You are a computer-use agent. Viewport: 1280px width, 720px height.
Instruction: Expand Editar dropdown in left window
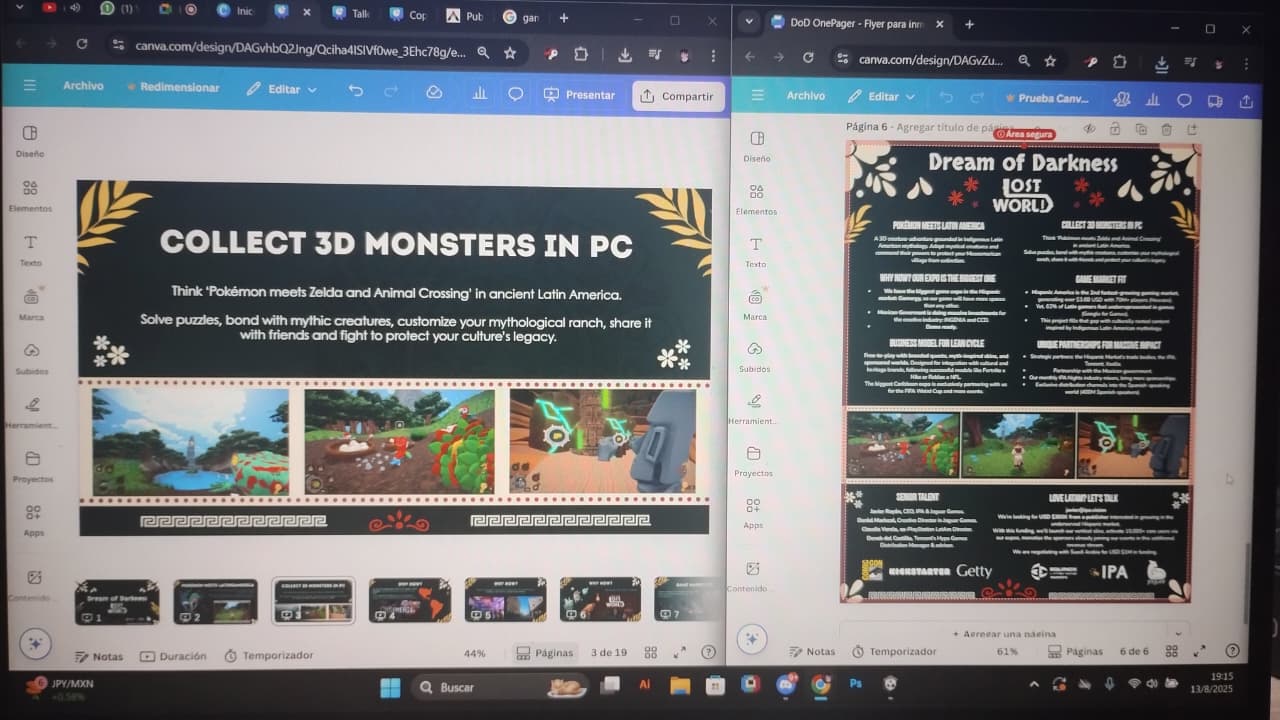pos(282,89)
